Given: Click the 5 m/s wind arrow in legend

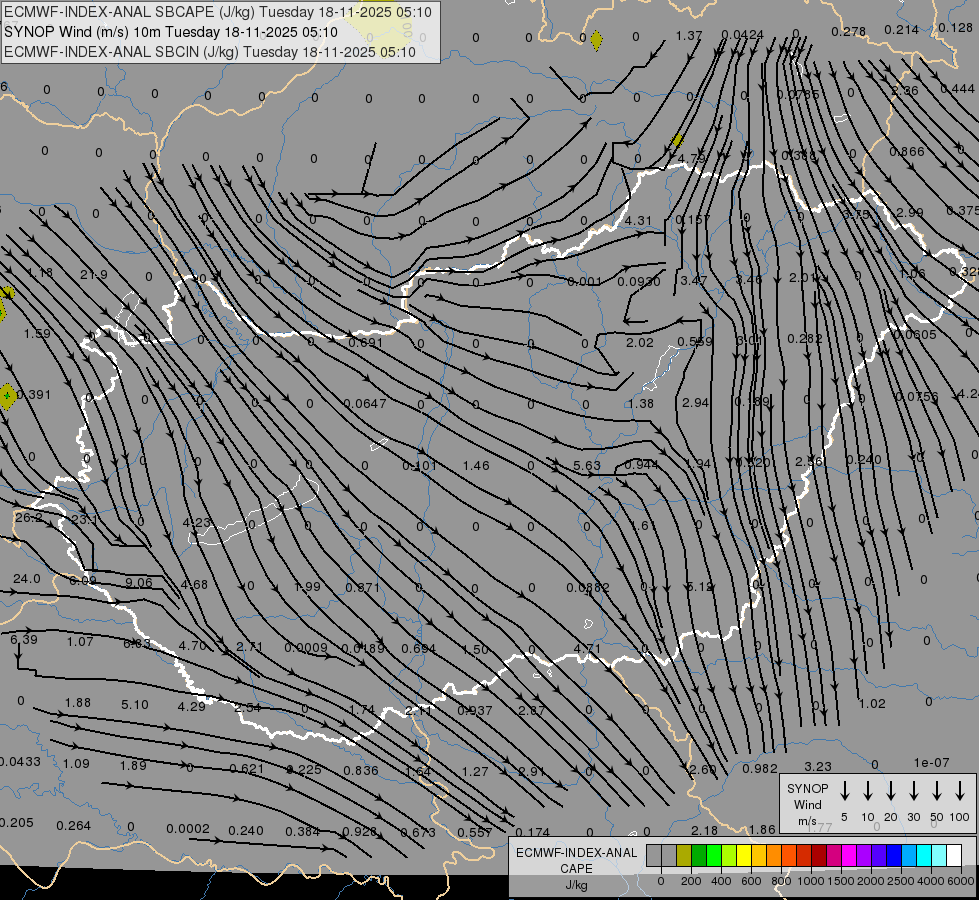Looking at the screenshot, I should tap(845, 791).
